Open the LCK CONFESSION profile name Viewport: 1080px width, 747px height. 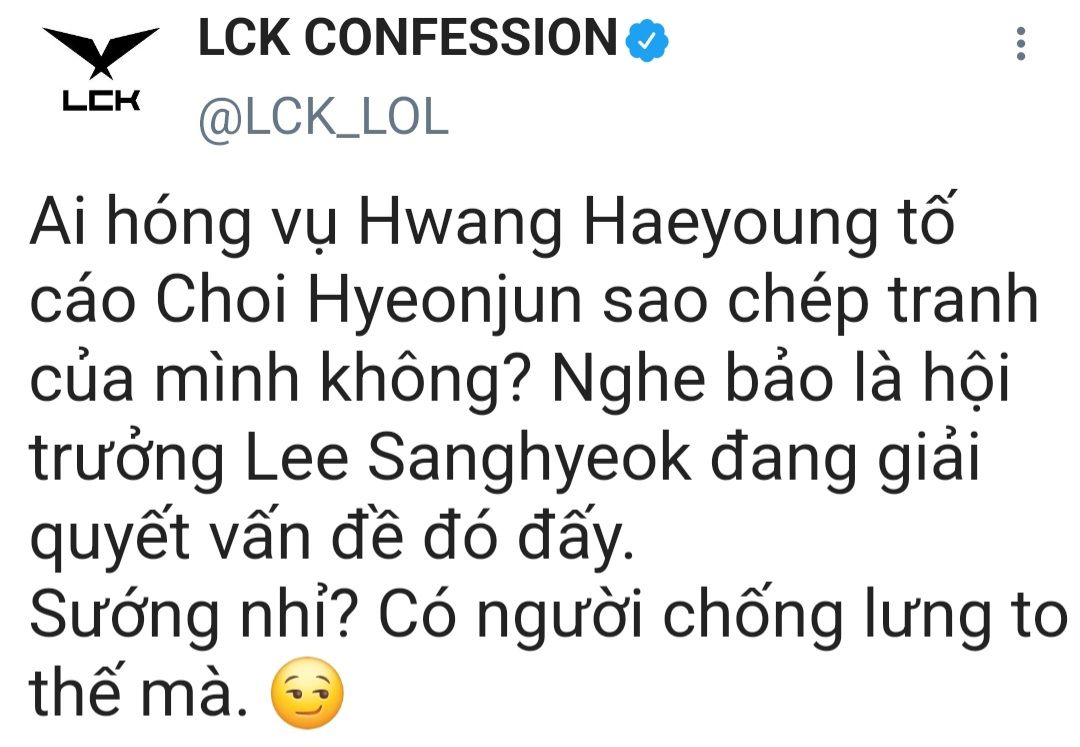point(407,38)
